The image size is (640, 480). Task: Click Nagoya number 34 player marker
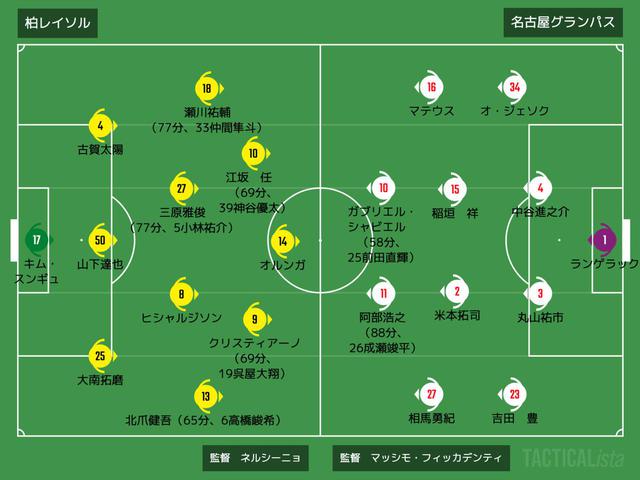513,87
